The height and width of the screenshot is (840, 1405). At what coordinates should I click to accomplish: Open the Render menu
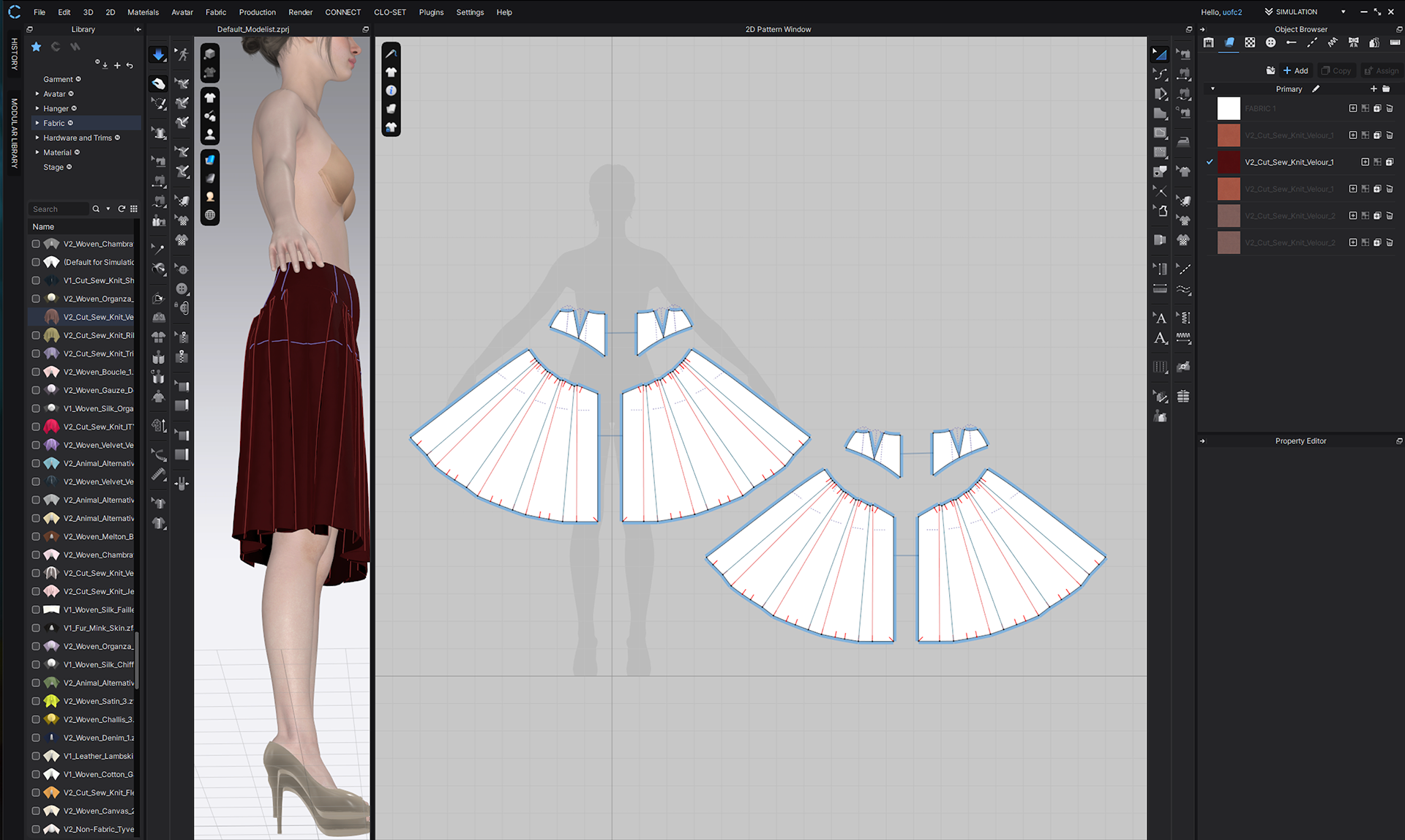300,12
